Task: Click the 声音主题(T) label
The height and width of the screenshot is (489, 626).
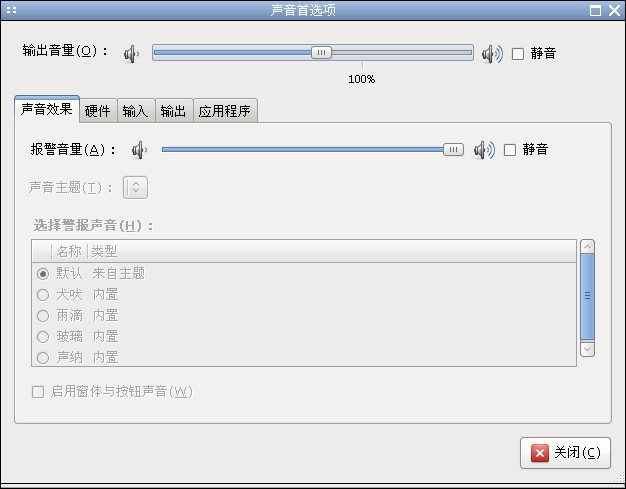Action: (71, 187)
